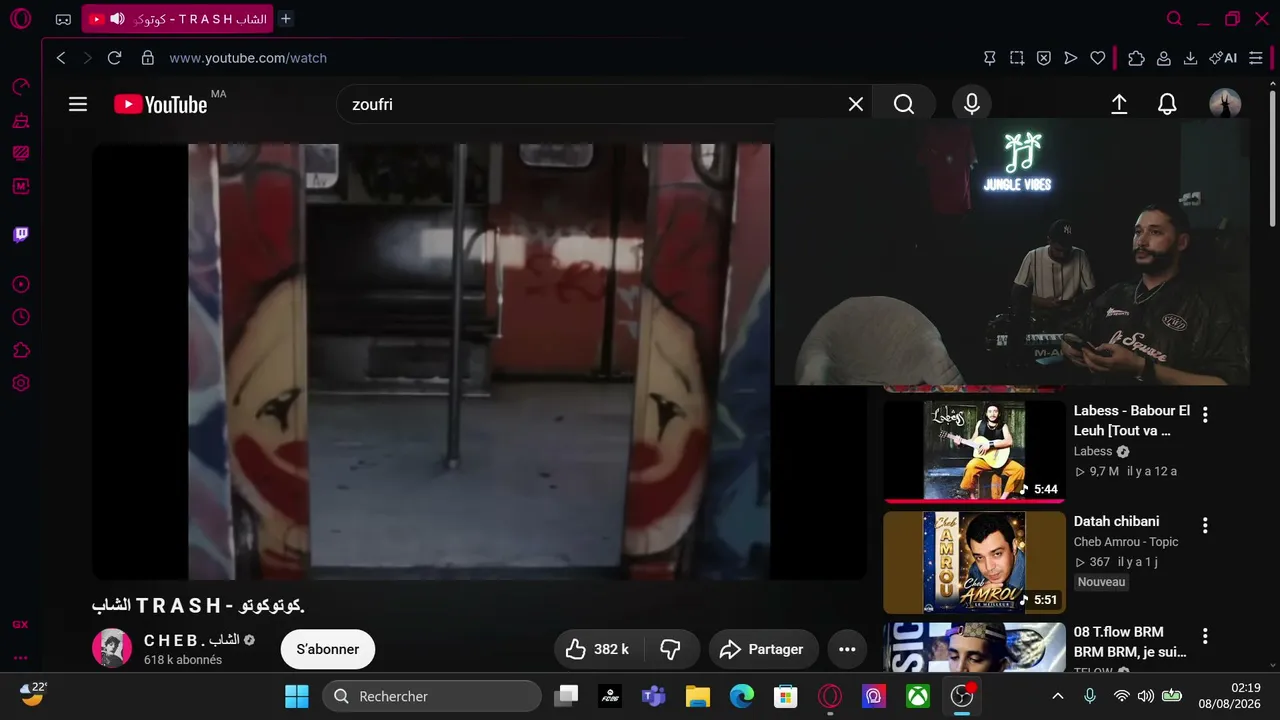
Task: Open options menu for Labess video
Action: (1205, 414)
